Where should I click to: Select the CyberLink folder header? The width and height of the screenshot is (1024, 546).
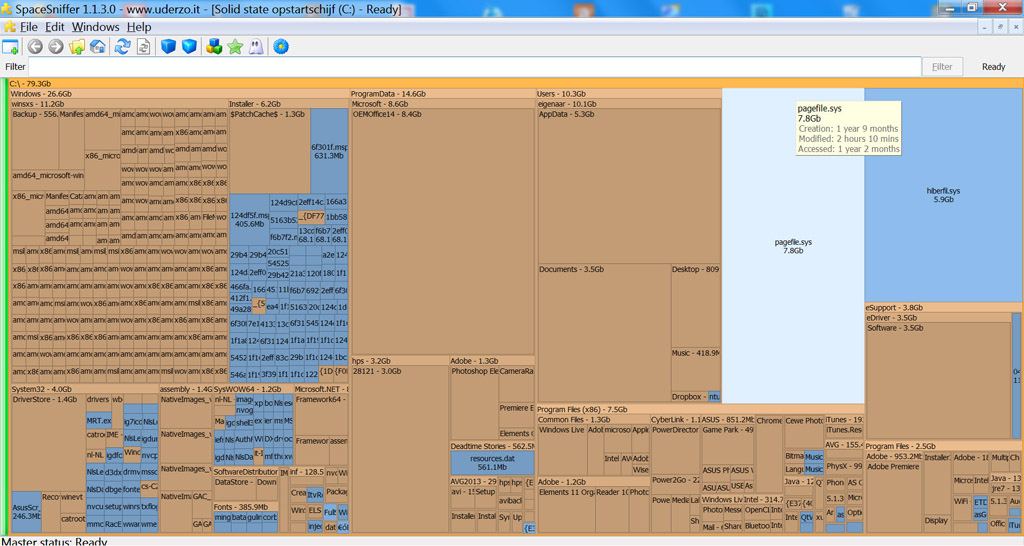pos(675,420)
